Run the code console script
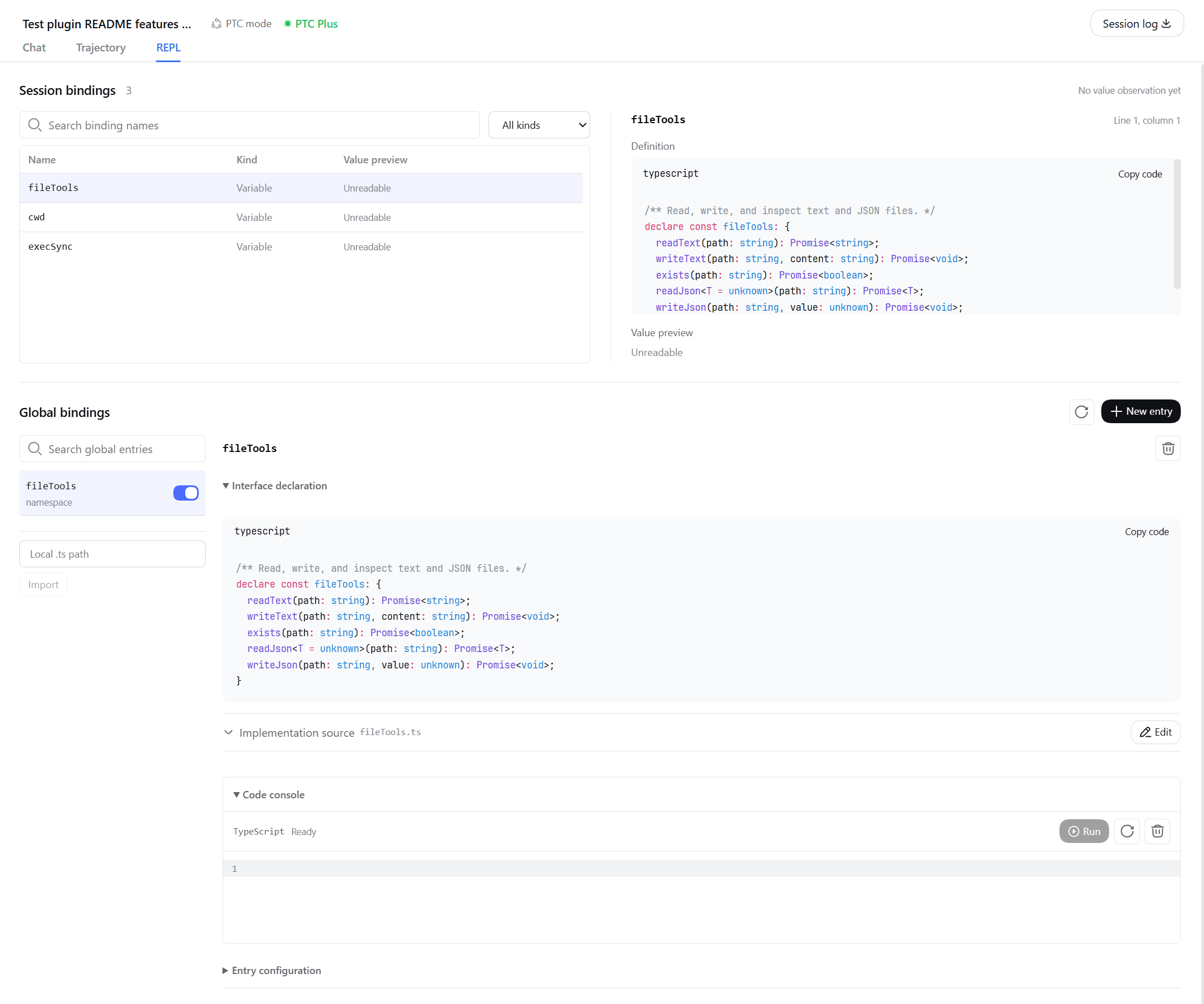Screen dimensions: 1204x1004 (1084, 831)
